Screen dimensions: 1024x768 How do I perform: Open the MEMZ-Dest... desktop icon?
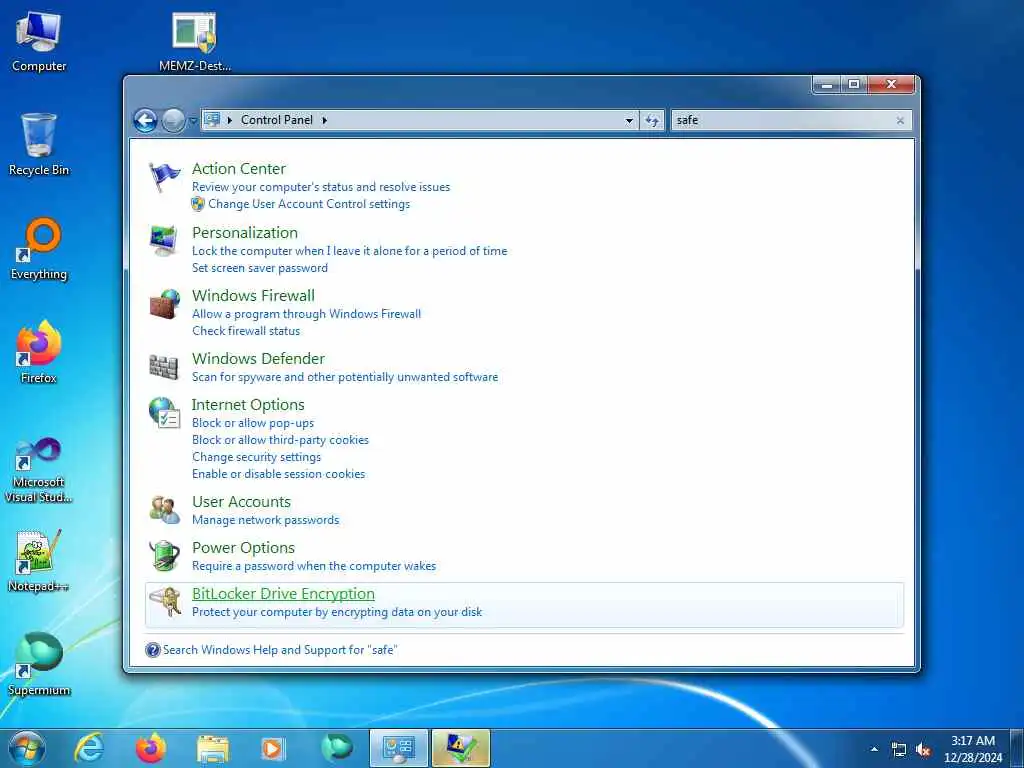coord(195,41)
